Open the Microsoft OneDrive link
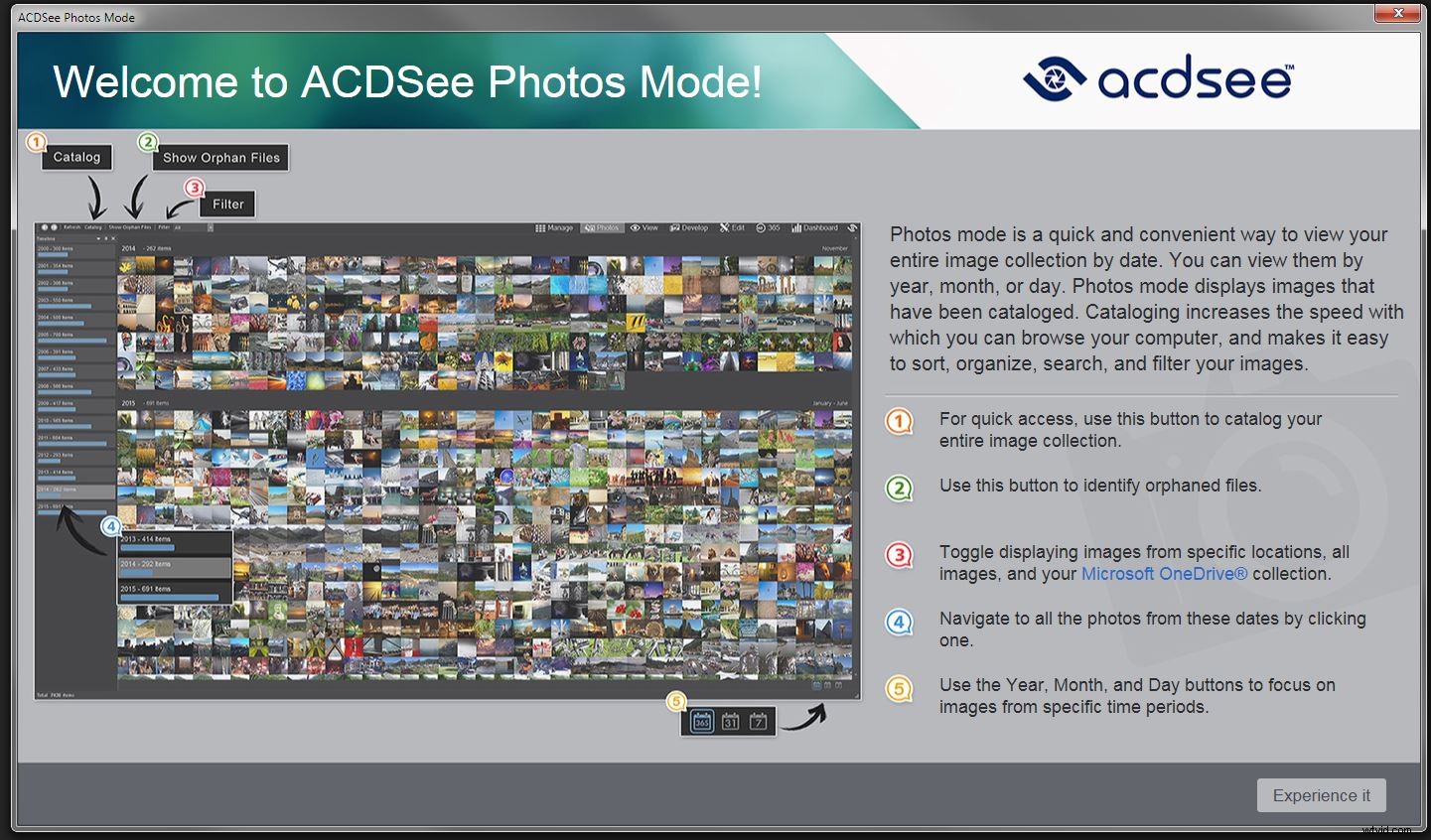 click(1163, 573)
